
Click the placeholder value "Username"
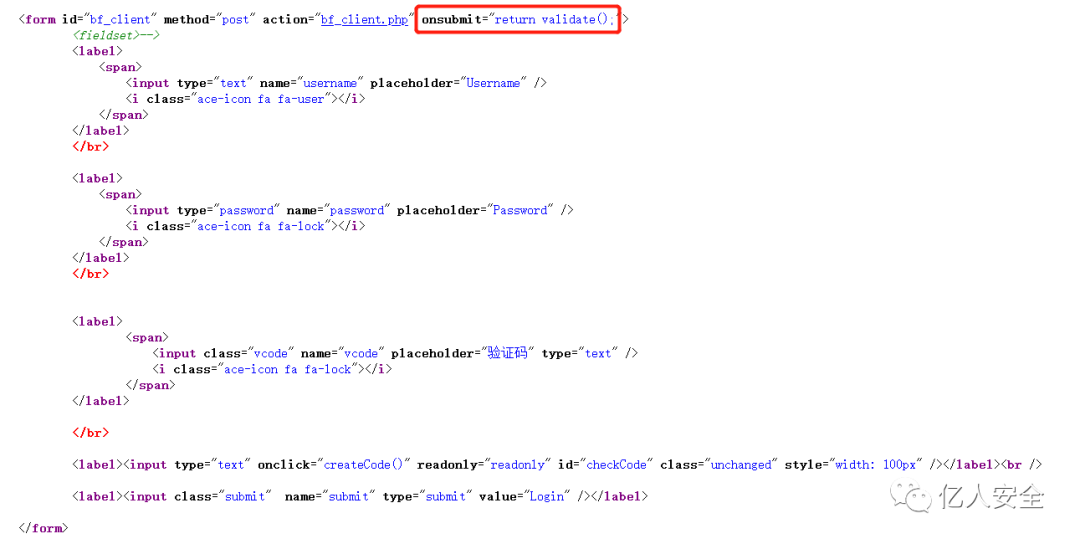coord(493,83)
